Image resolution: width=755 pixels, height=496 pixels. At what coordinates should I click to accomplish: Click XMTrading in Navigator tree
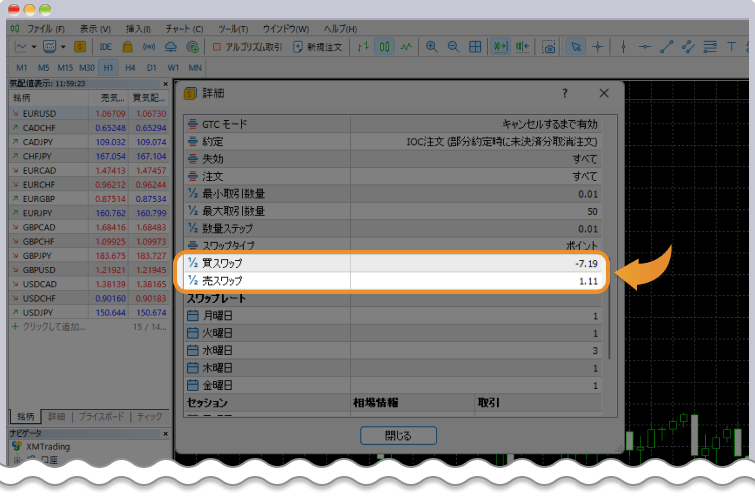(48, 447)
